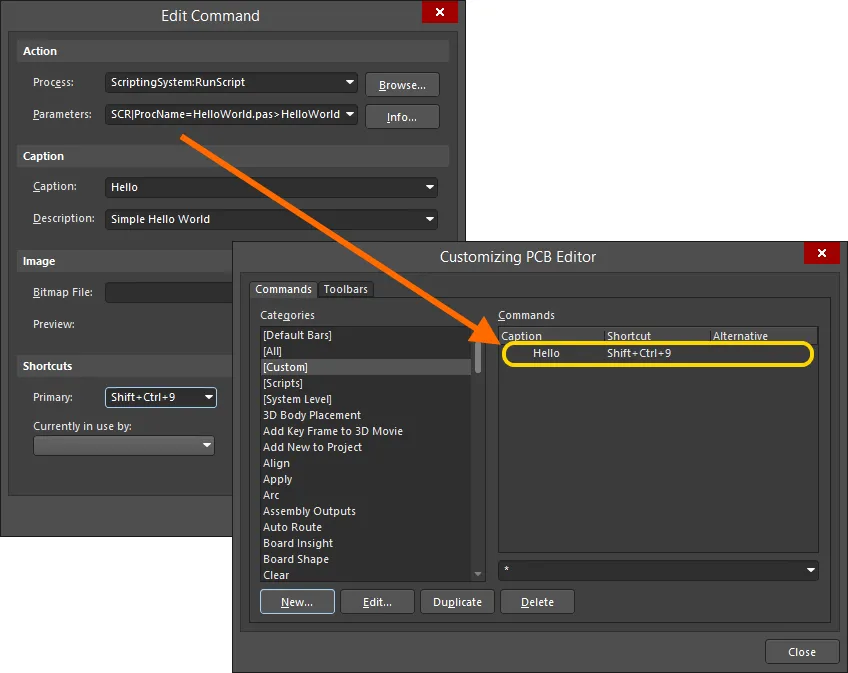Expand the Description dropdown arrow
Viewport: 848px width, 673px height.
[430, 219]
